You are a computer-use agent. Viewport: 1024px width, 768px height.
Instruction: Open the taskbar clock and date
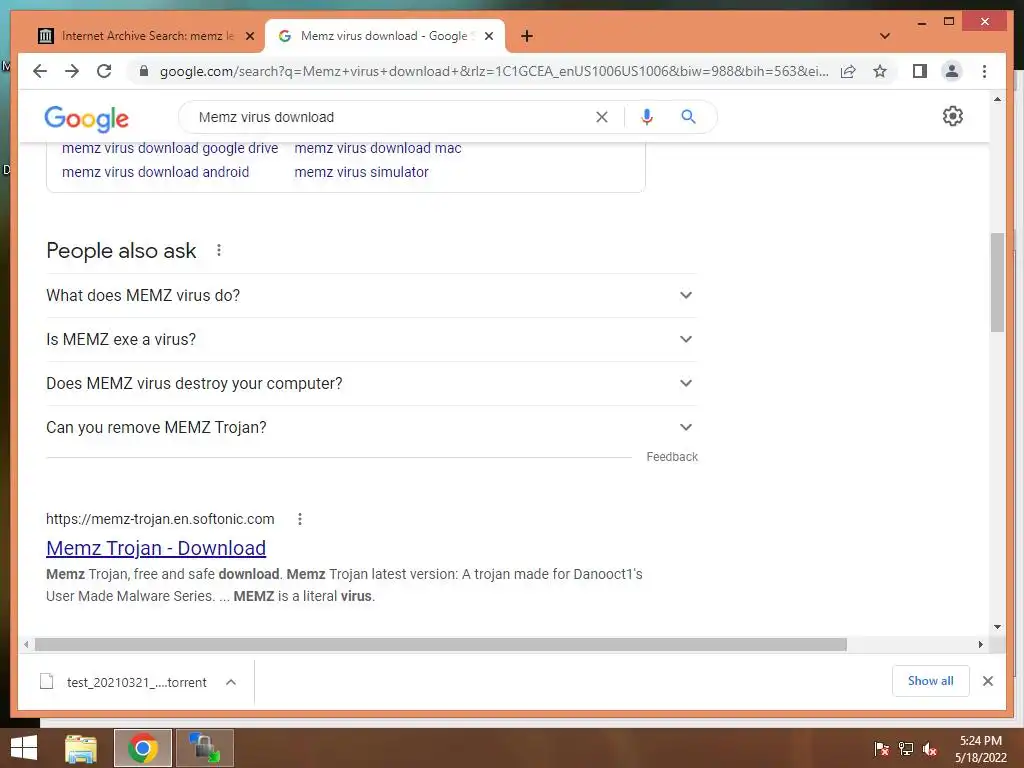point(980,749)
